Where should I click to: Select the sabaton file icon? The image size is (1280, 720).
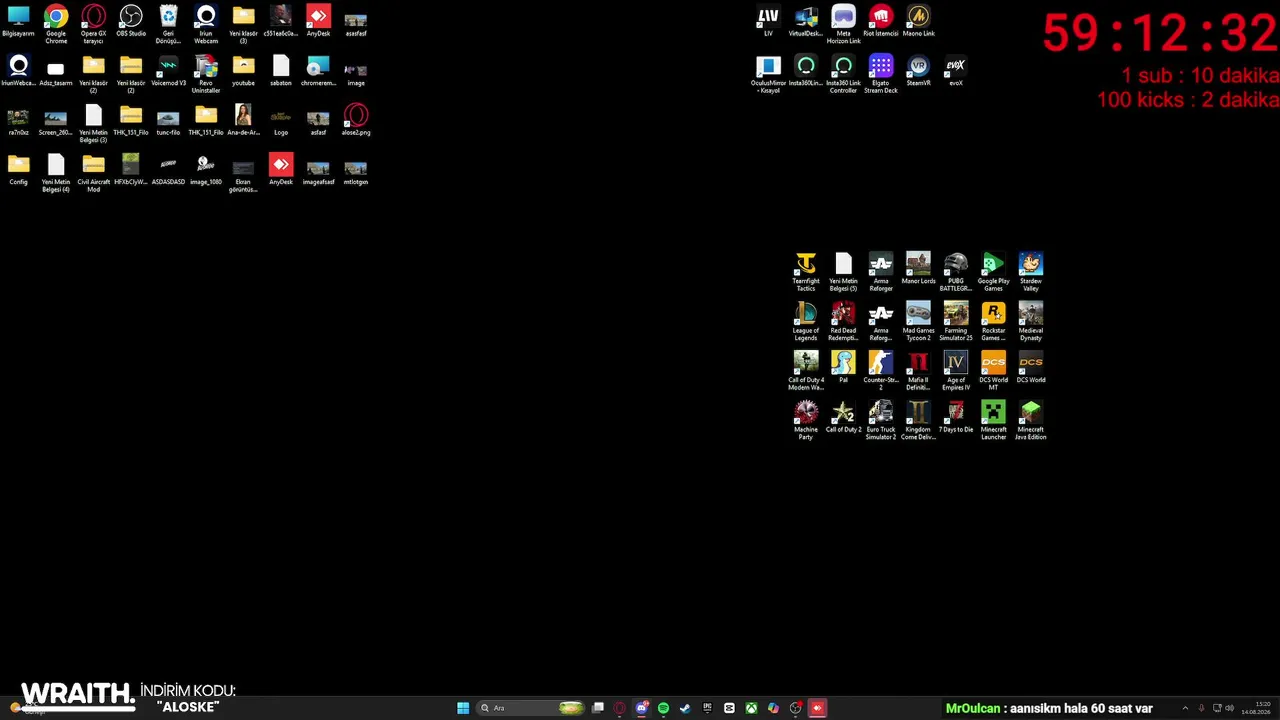[281, 71]
